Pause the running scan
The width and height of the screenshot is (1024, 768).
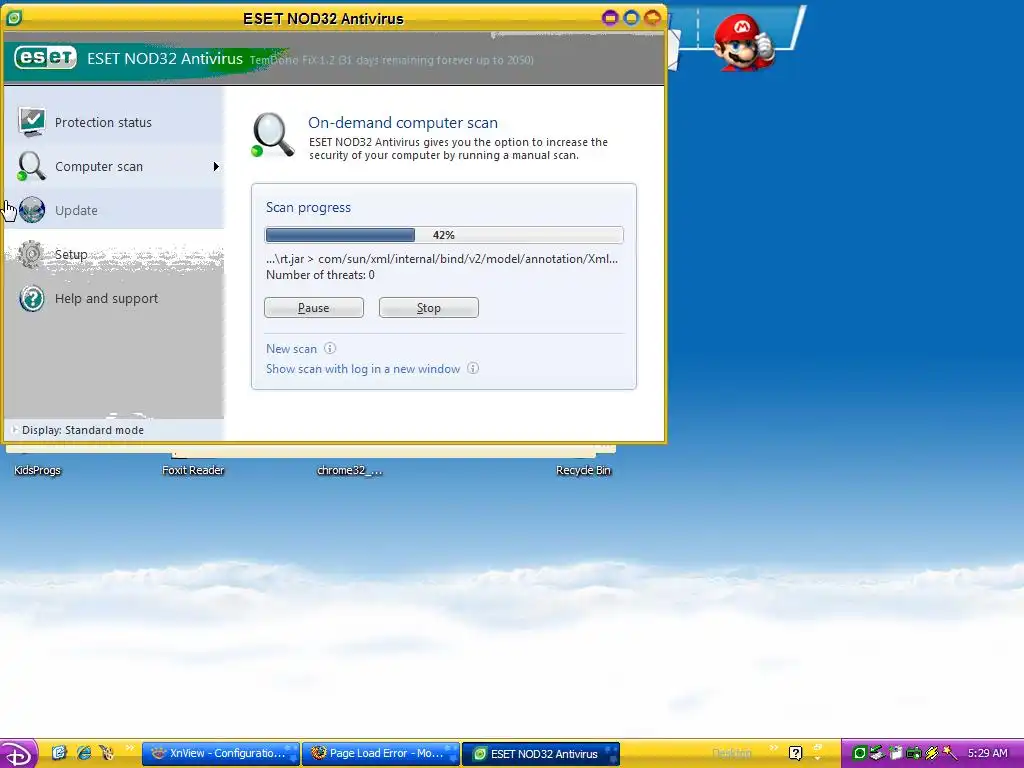(x=313, y=308)
